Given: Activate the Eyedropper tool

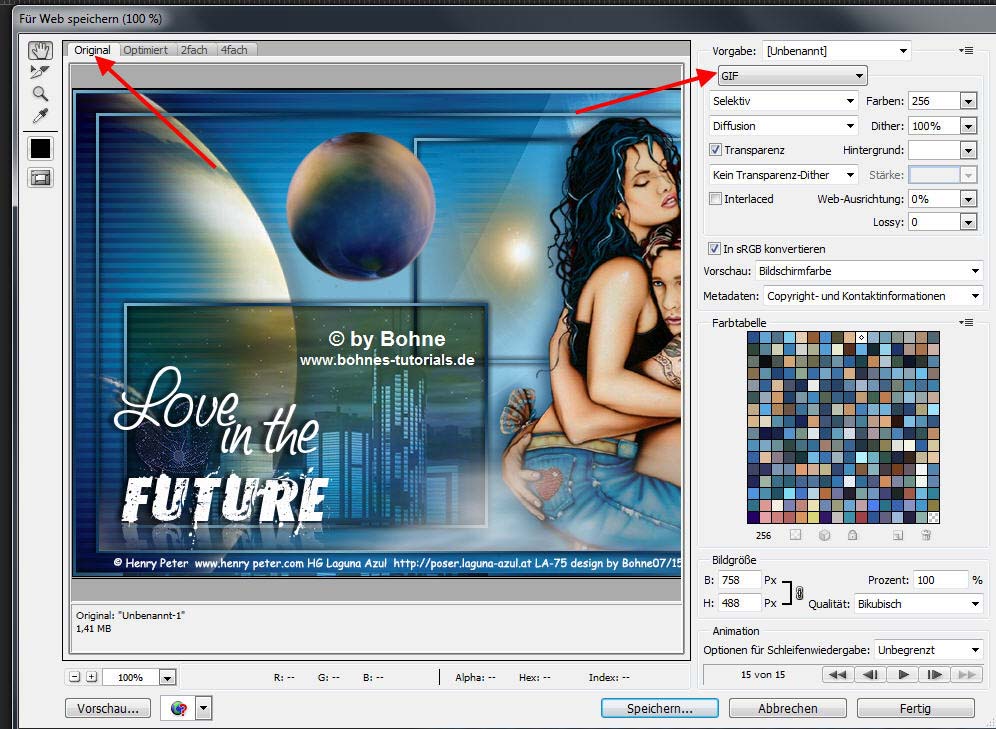Looking at the screenshot, I should tap(40, 116).
